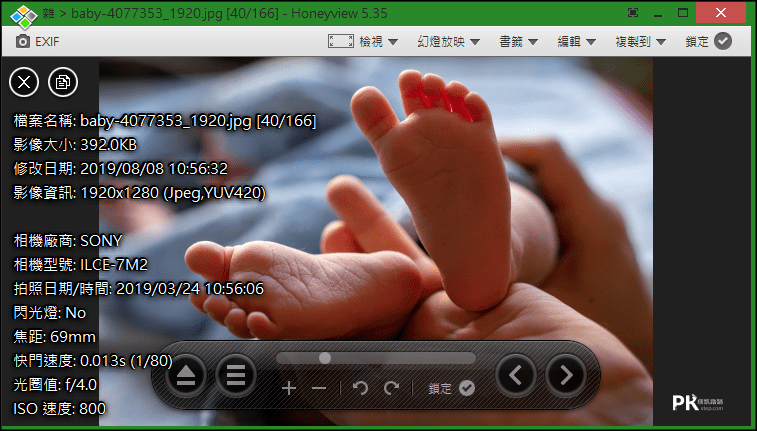Click the image position slider handle
This screenshot has height=431, width=757.
coord(325,358)
